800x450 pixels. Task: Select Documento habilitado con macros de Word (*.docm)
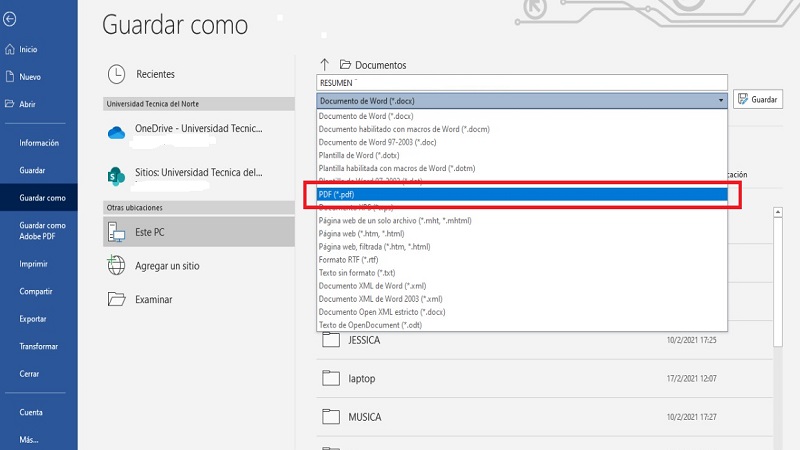pos(521,129)
